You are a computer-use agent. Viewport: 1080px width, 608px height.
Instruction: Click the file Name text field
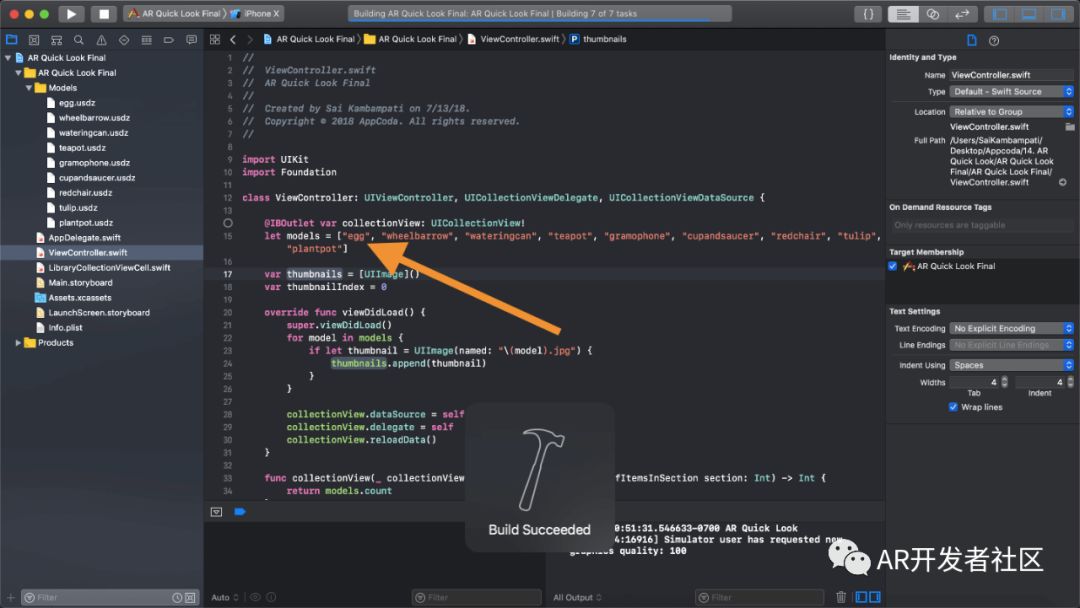click(1010, 75)
